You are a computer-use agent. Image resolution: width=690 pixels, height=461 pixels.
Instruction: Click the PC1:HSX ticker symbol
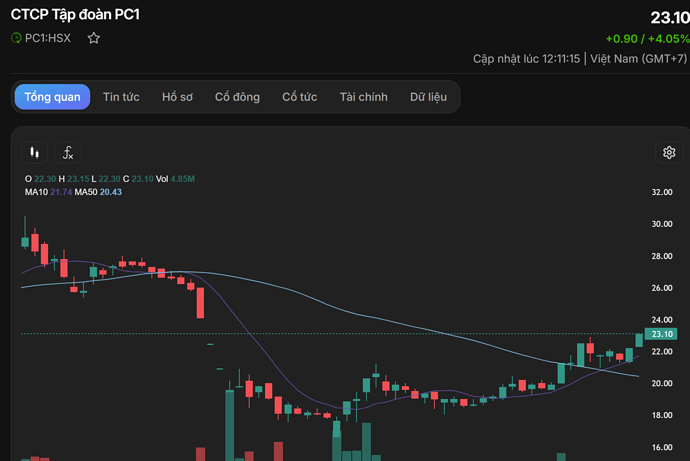click(48, 38)
